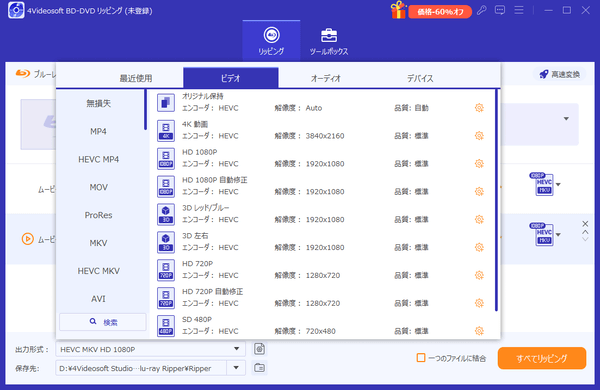Expand the disc info dropdown arrow

(566, 119)
